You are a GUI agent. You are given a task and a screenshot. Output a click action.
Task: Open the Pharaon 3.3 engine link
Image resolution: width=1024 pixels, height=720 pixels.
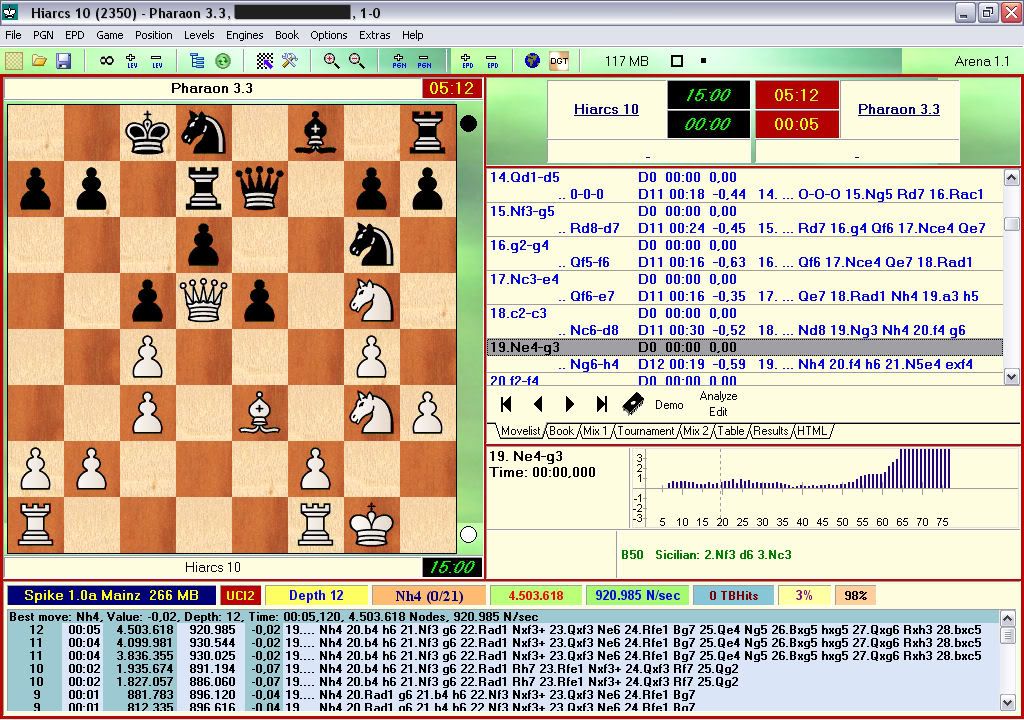[899, 109]
